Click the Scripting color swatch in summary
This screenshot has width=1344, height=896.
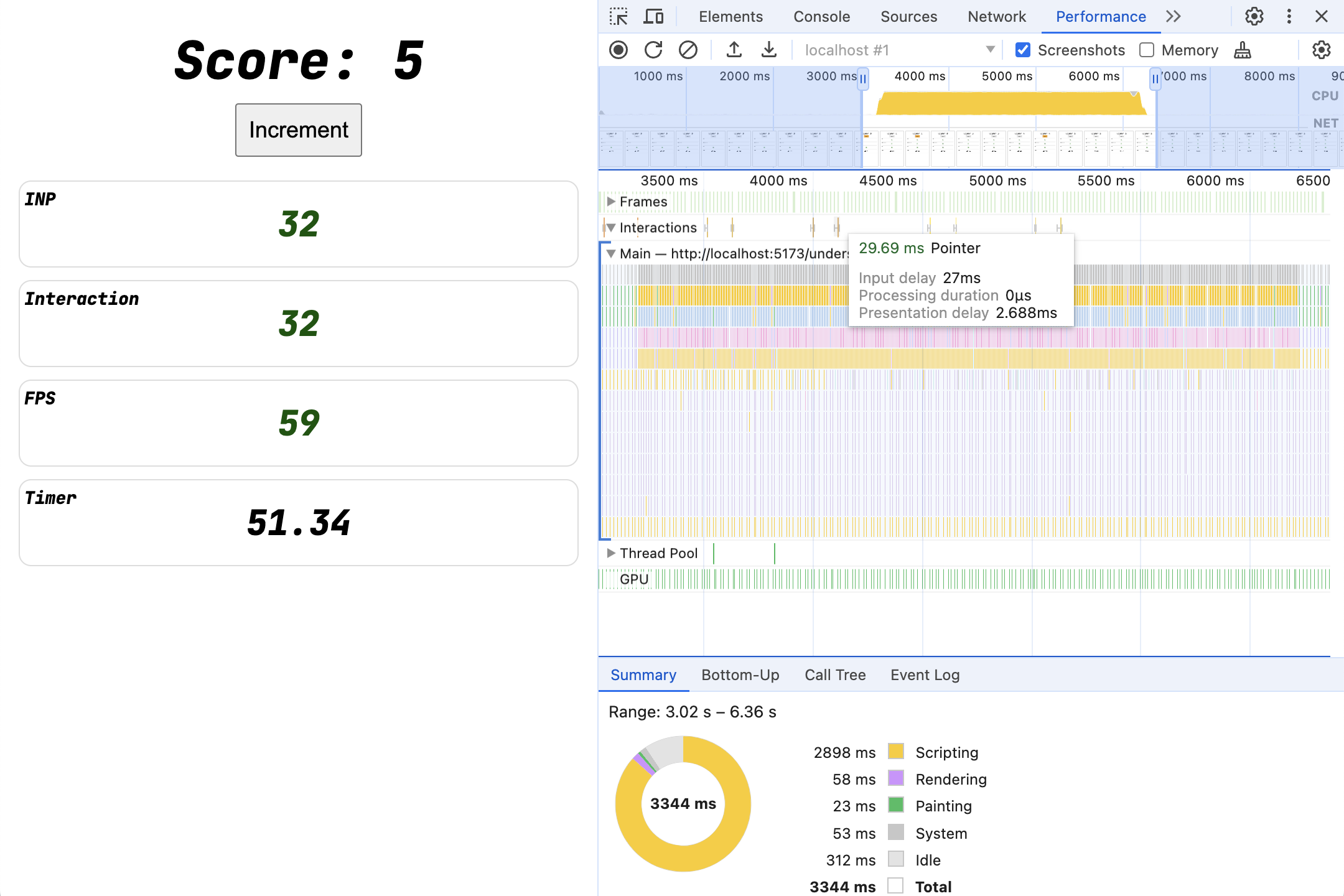pyautogui.click(x=894, y=751)
